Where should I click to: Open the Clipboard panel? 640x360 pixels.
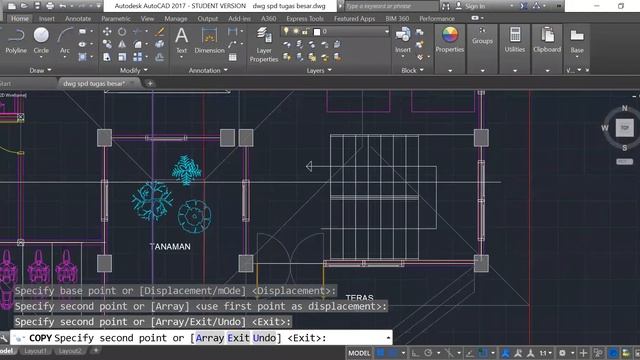click(x=547, y=40)
